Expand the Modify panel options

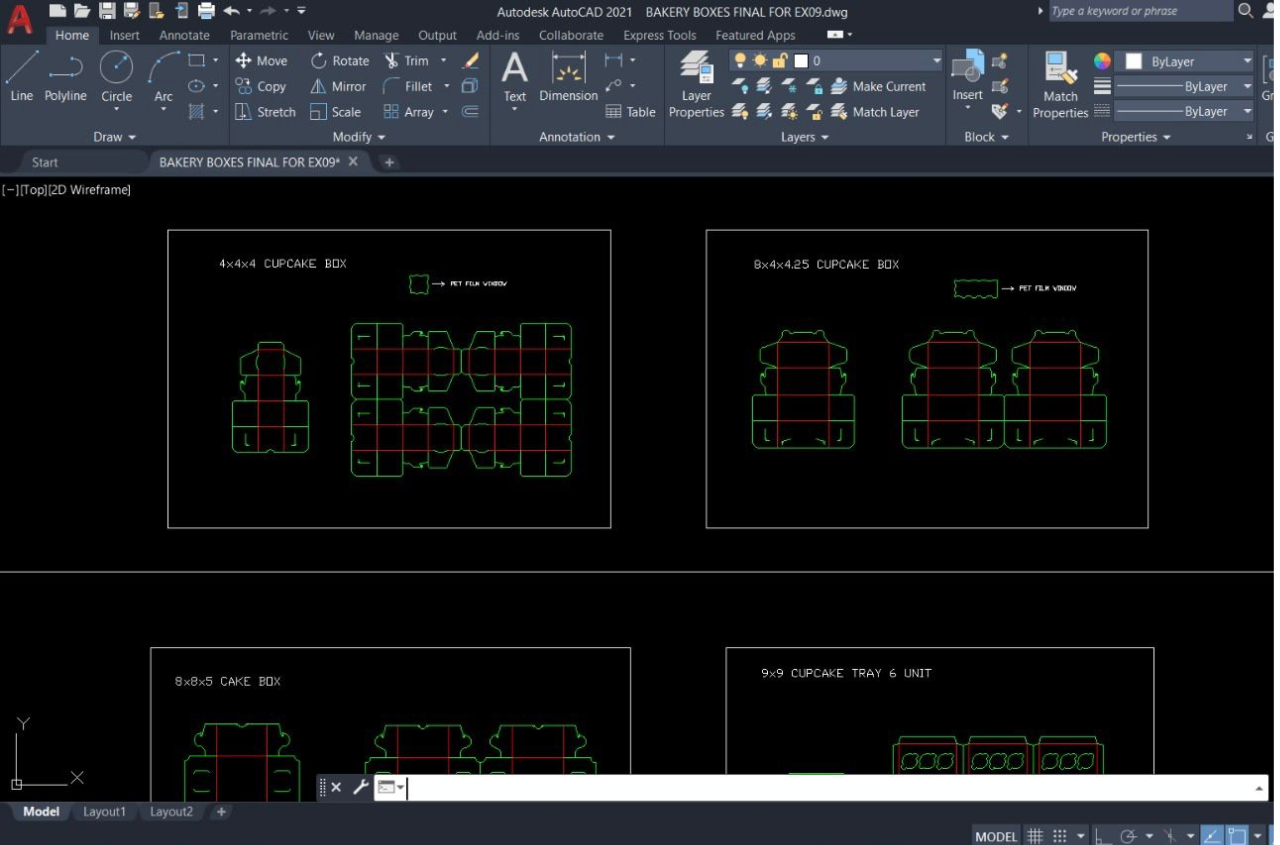359,137
